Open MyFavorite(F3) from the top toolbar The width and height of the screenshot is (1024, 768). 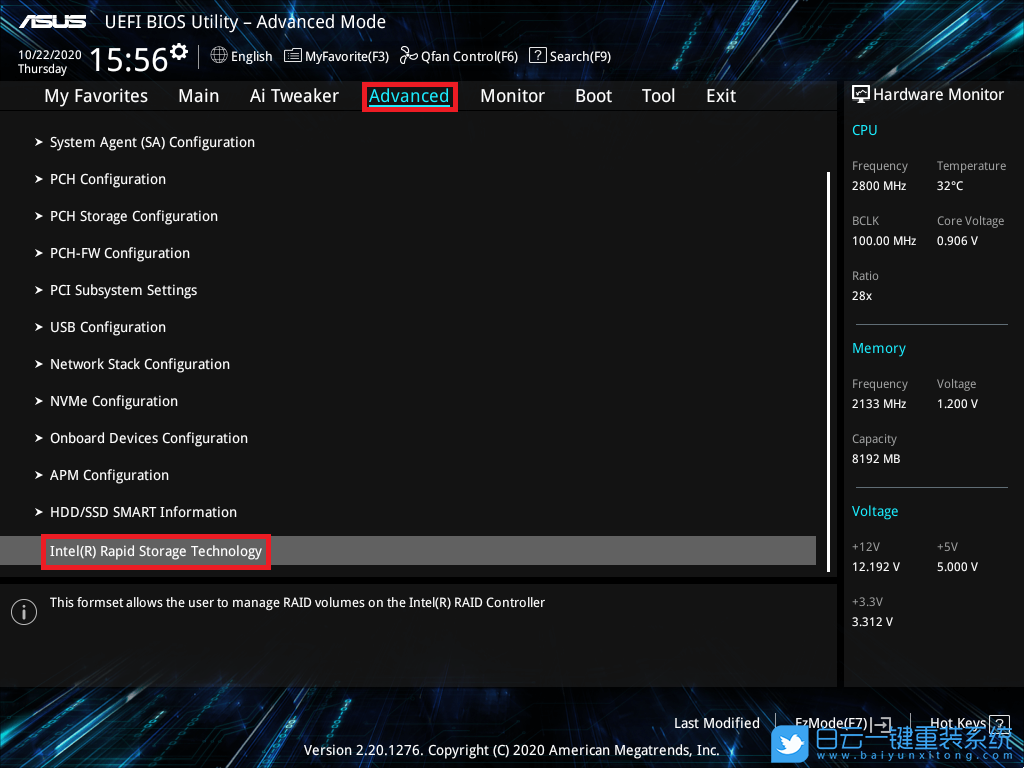(337, 56)
